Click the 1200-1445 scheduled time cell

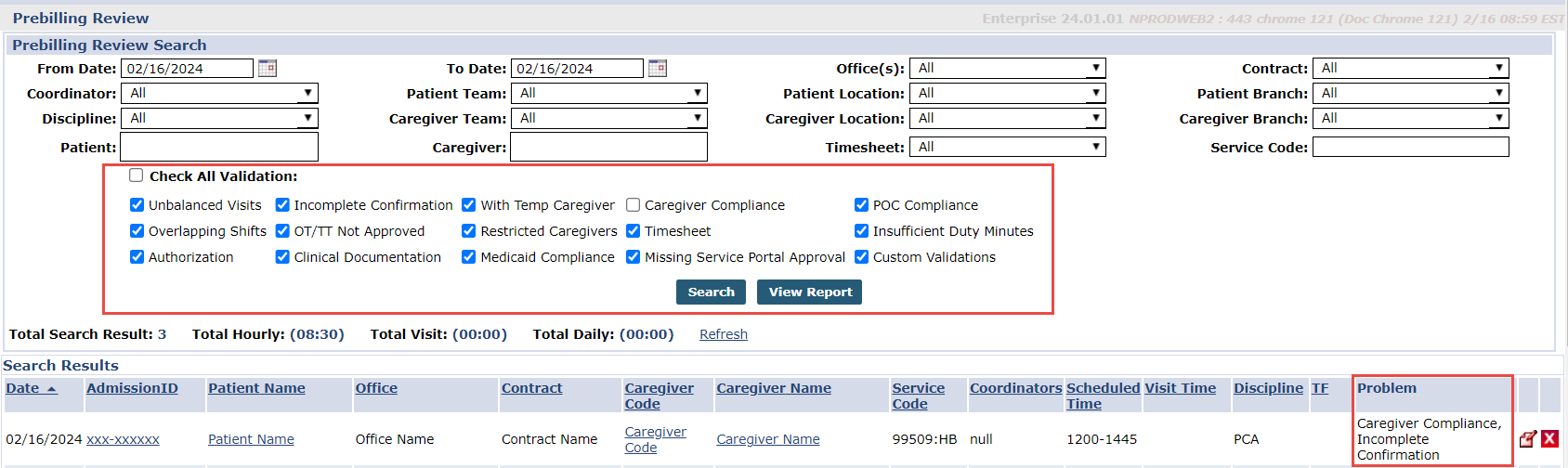point(1102,439)
